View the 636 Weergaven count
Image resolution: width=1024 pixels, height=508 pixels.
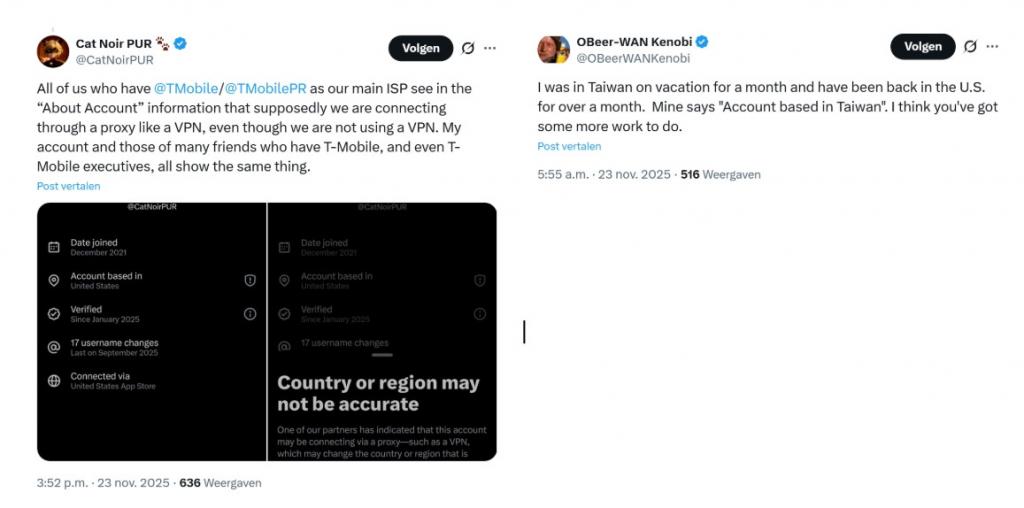tap(220, 483)
